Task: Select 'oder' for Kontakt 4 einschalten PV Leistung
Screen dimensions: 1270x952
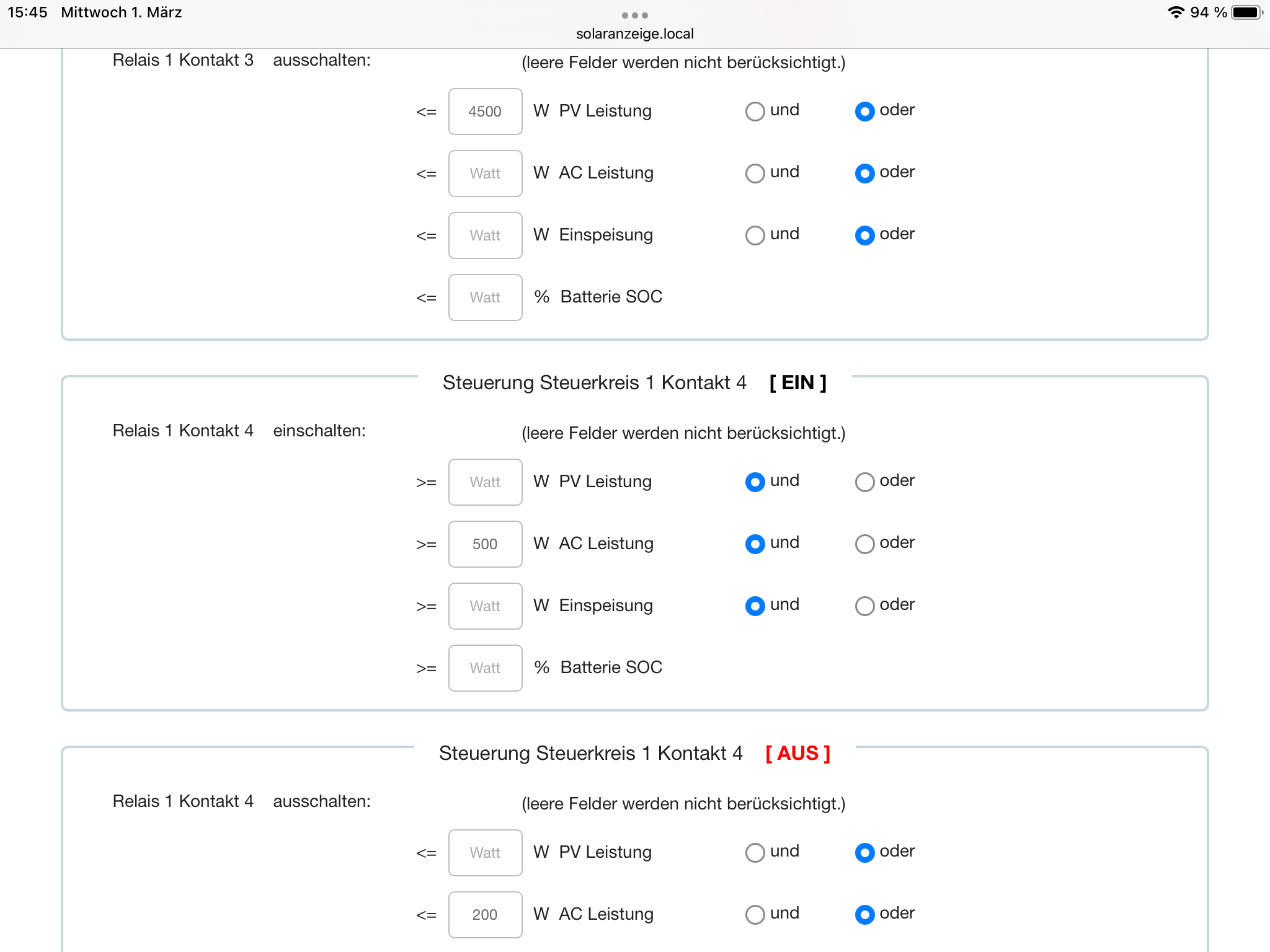Action: pos(864,482)
